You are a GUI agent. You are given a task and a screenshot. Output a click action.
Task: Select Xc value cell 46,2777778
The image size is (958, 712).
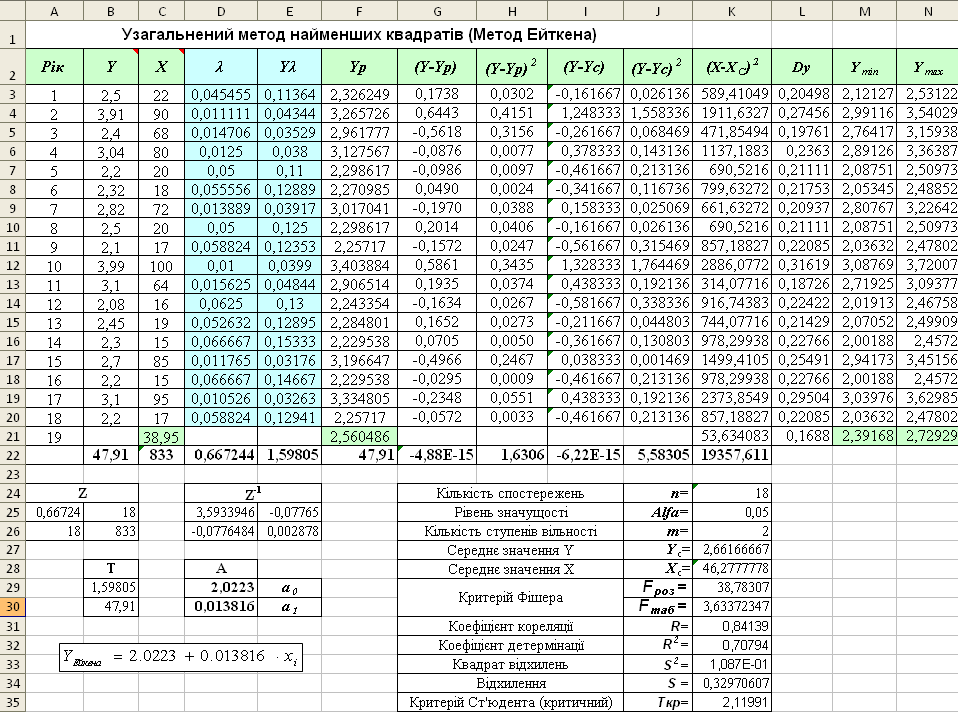(732, 569)
